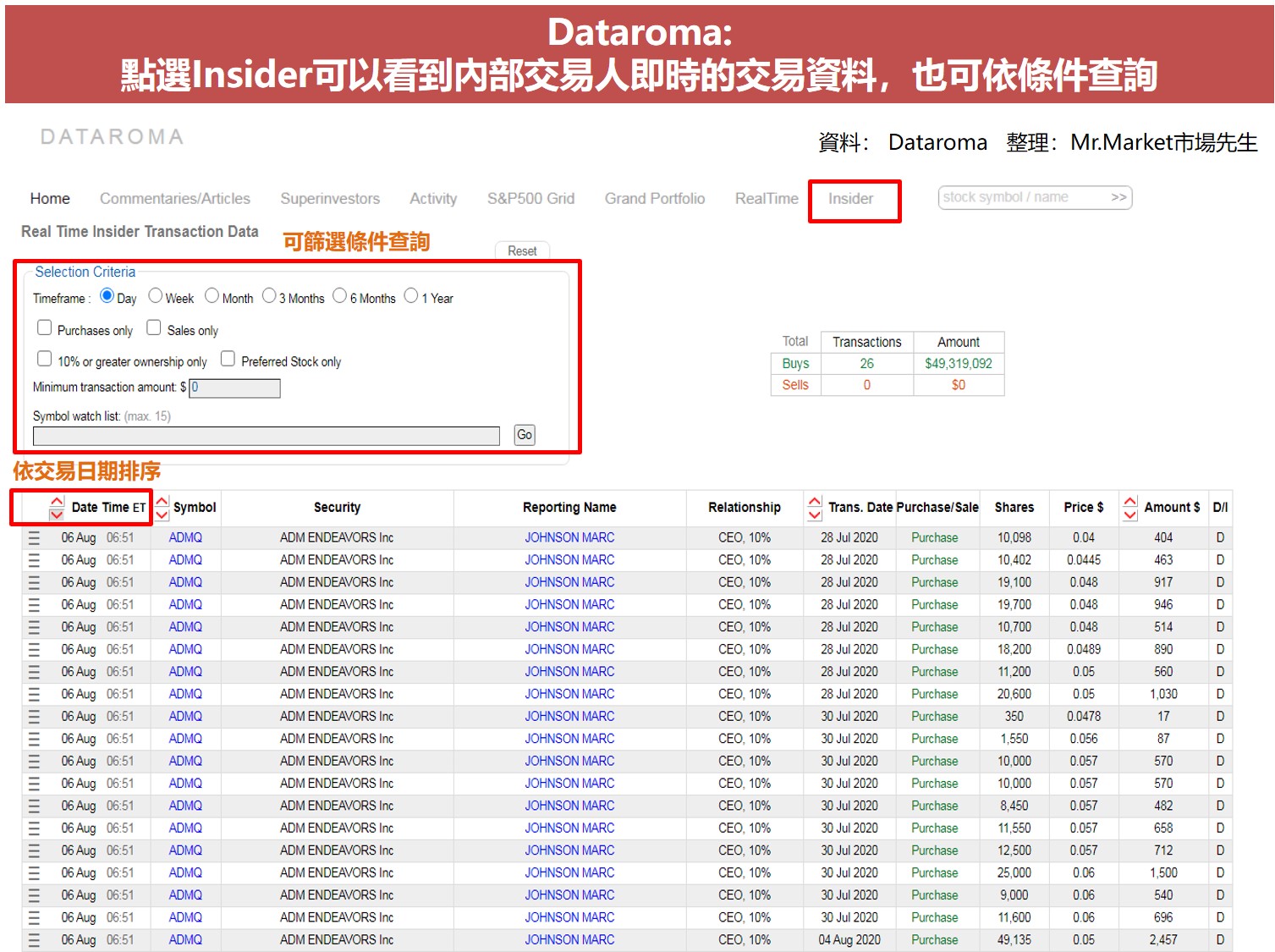1275x952 pixels.
Task: Choose the 3 Months timeframe option
Action: tap(269, 295)
